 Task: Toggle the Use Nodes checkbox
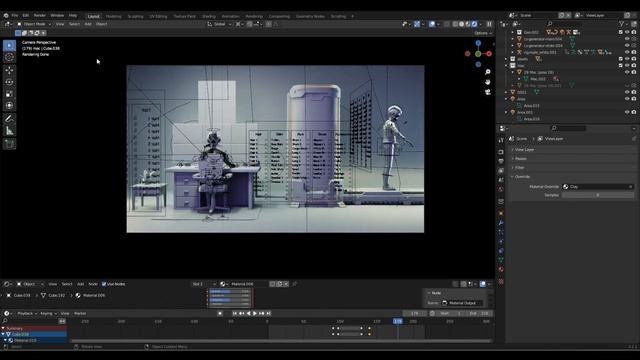tap(104, 284)
